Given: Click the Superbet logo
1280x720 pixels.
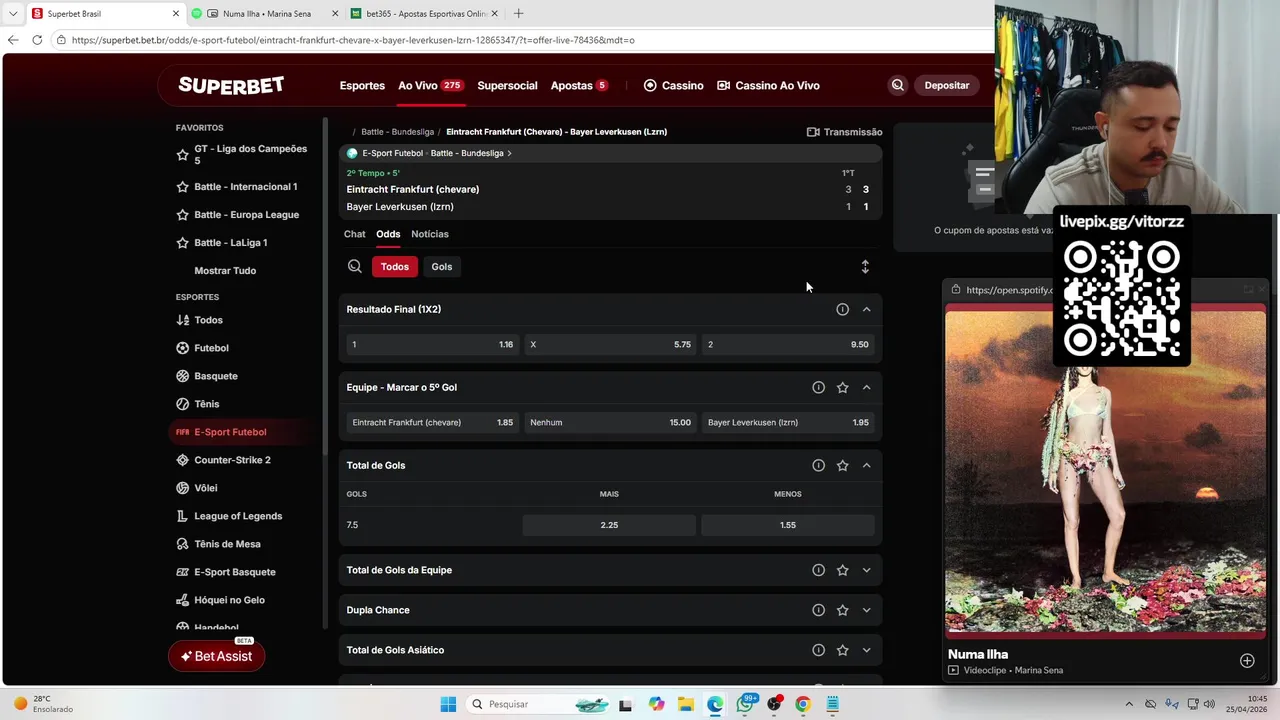Looking at the screenshot, I should [x=231, y=85].
